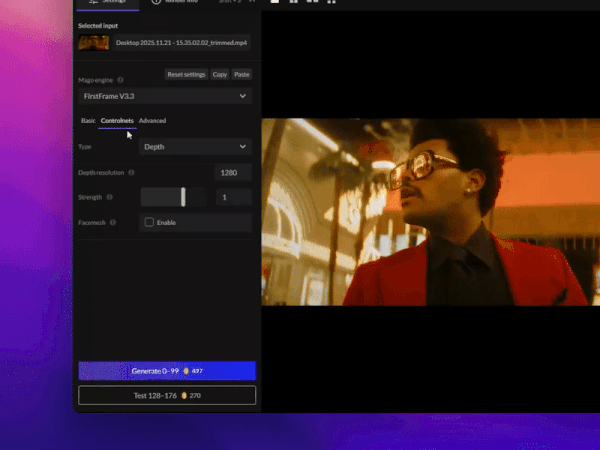
Task: Open the info icon next to Mago engine
Action: 120,80
